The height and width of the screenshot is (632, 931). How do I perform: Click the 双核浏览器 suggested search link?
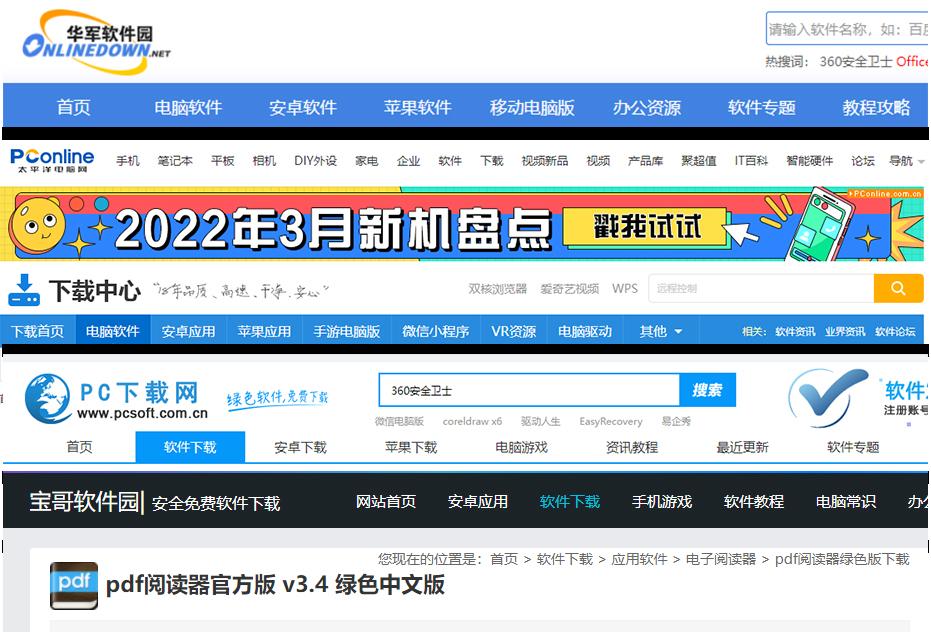pyautogui.click(x=498, y=289)
